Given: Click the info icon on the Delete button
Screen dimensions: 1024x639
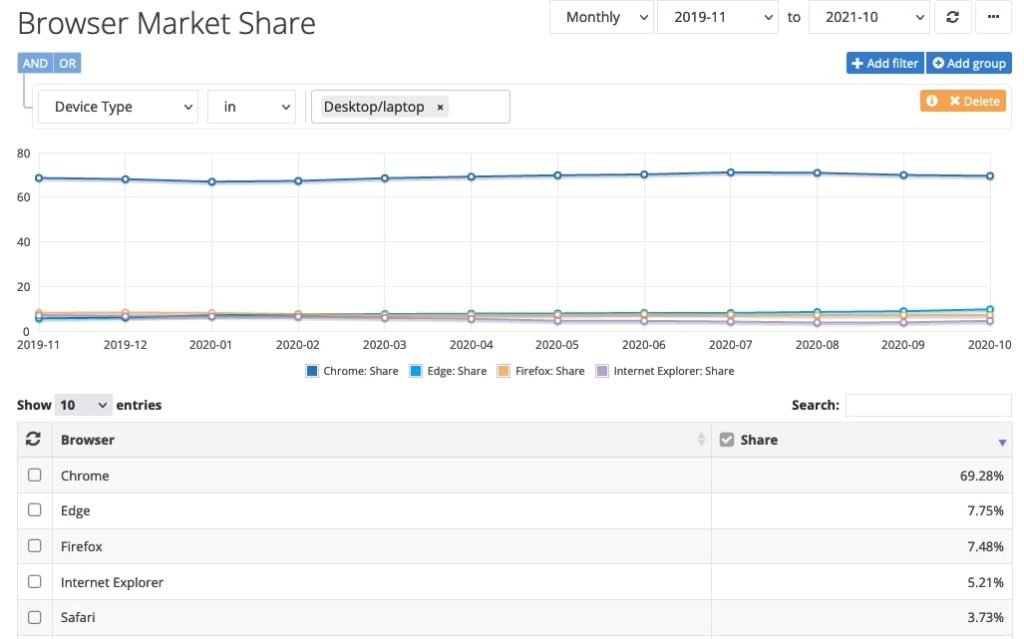Looking at the screenshot, I should [932, 101].
